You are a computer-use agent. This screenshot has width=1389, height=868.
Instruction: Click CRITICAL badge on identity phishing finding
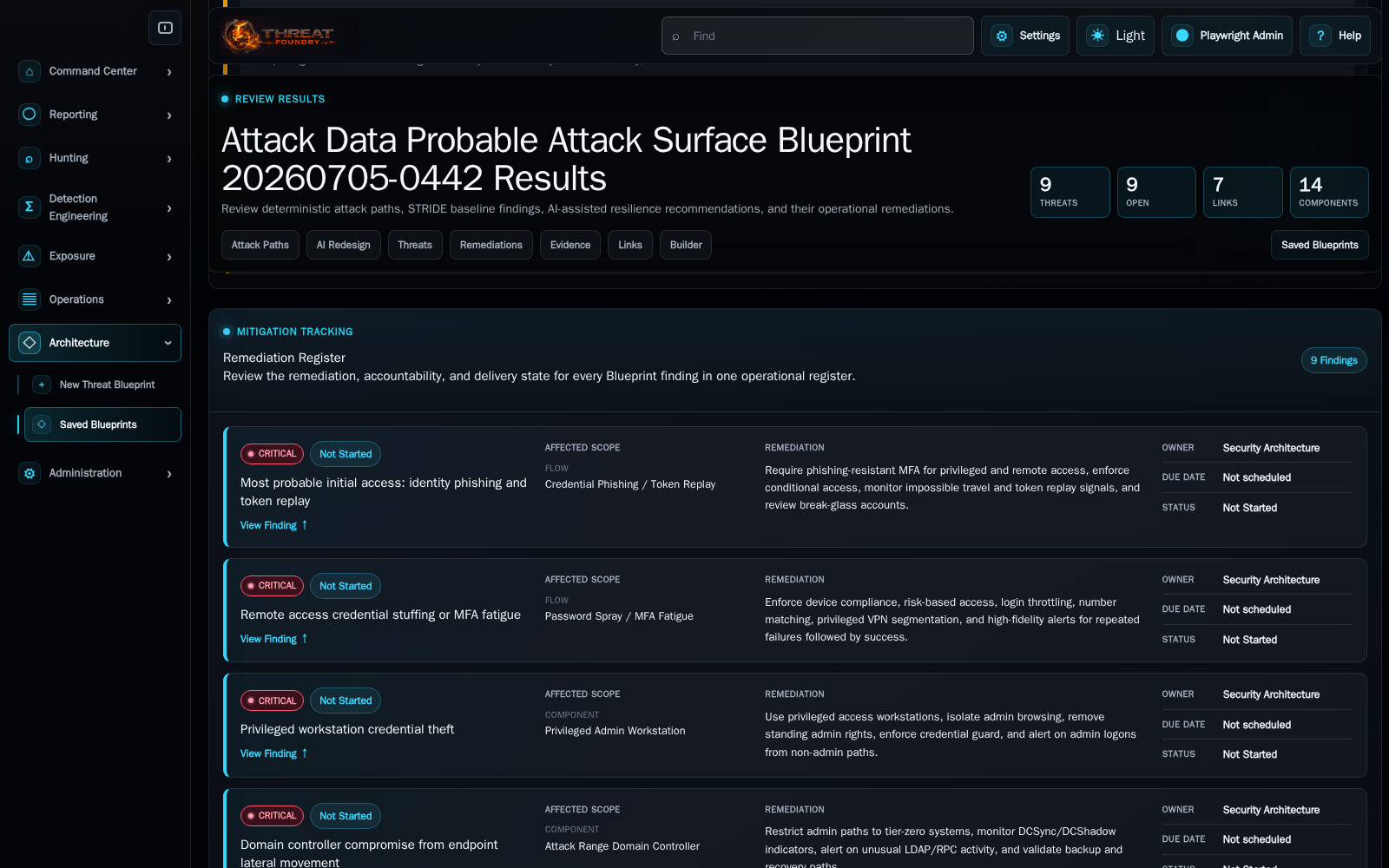(x=272, y=454)
